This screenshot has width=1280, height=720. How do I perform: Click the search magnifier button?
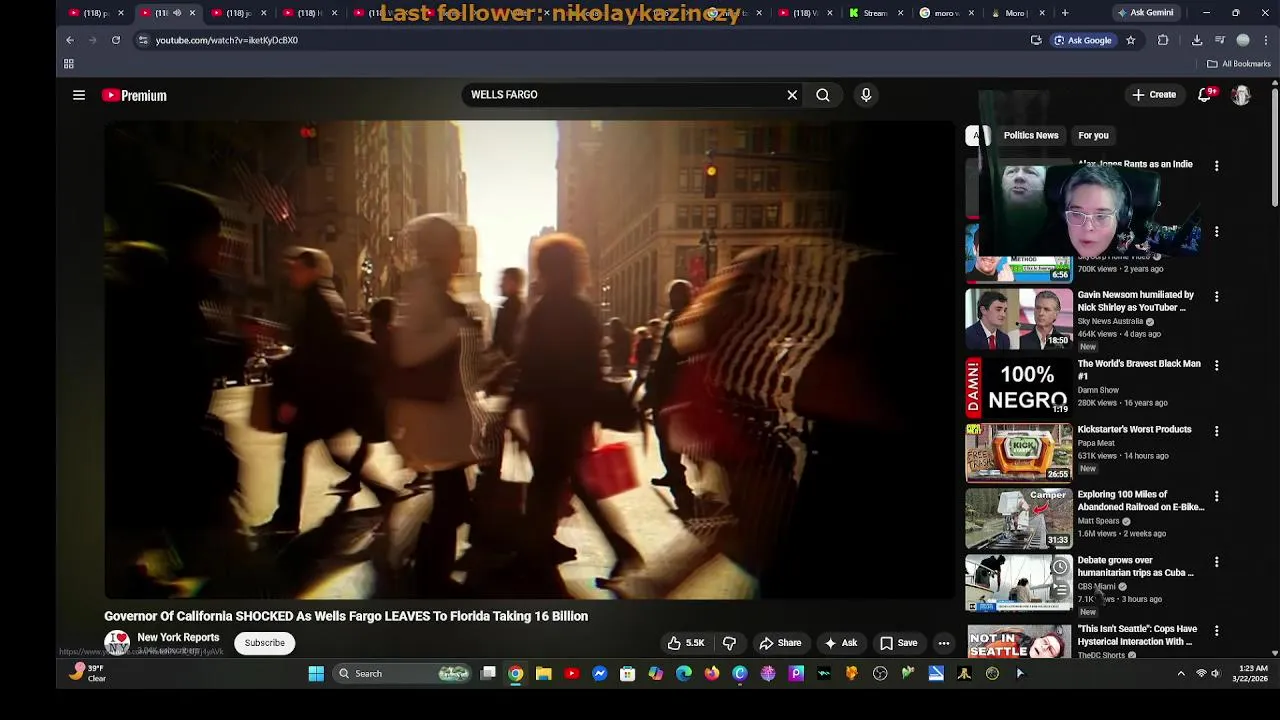tap(823, 95)
